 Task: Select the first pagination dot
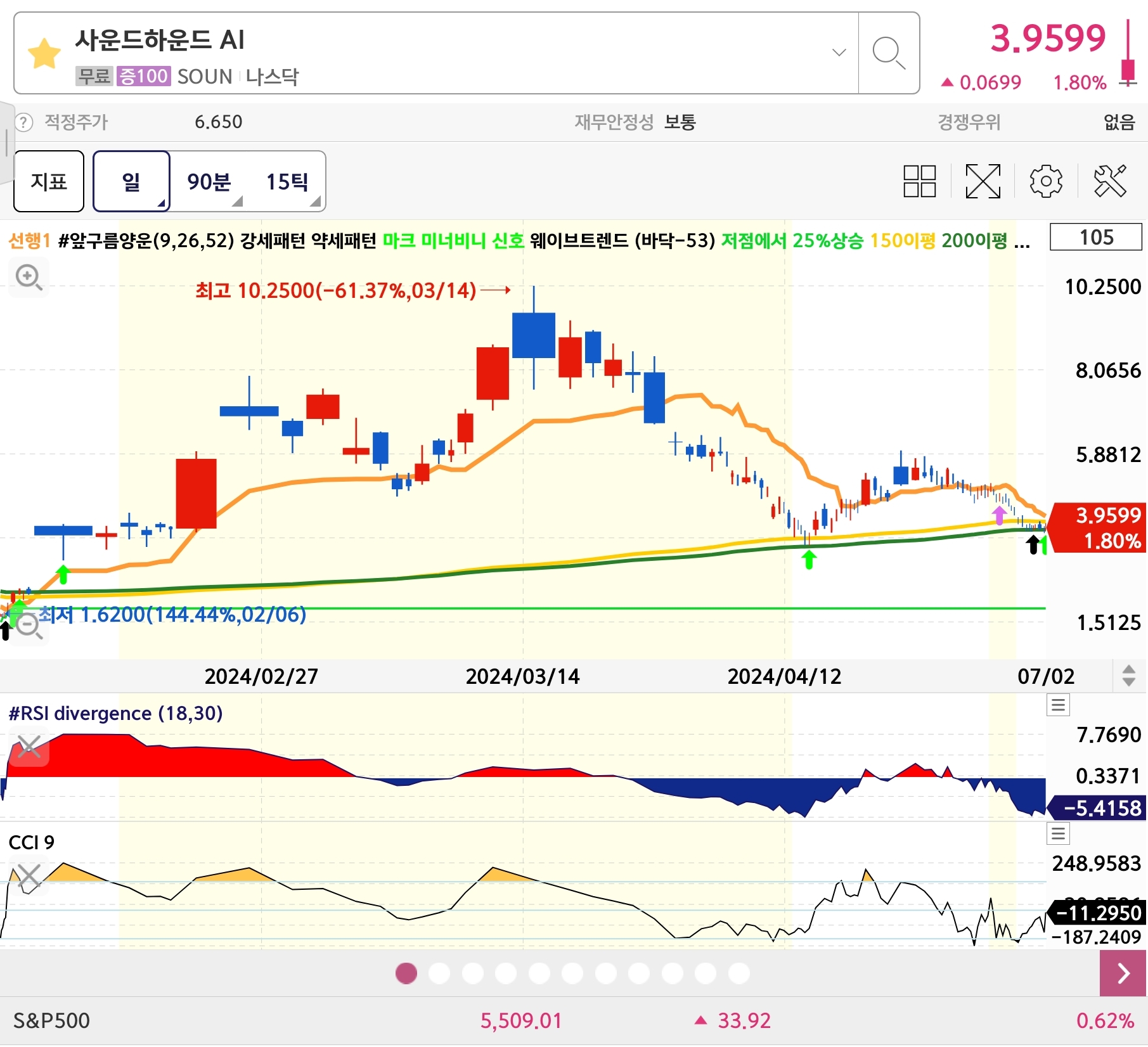coord(406,973)
